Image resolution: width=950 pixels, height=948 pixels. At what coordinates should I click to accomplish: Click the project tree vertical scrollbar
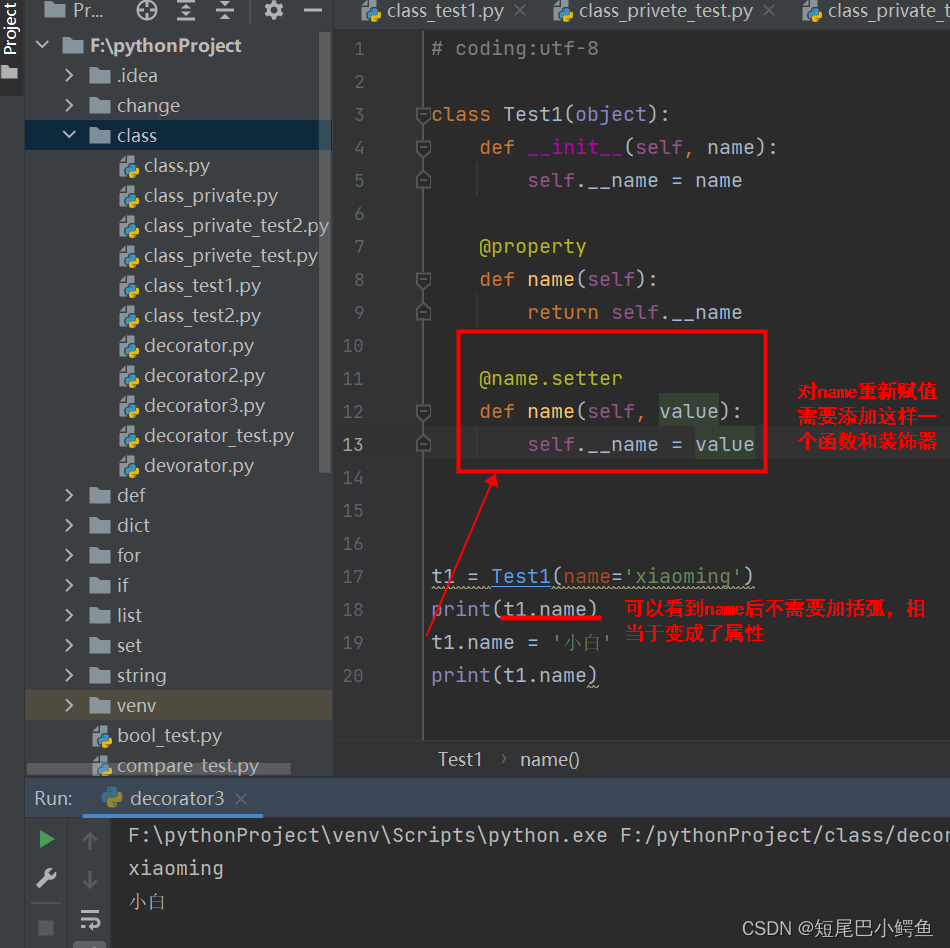(x=324, y=250)
